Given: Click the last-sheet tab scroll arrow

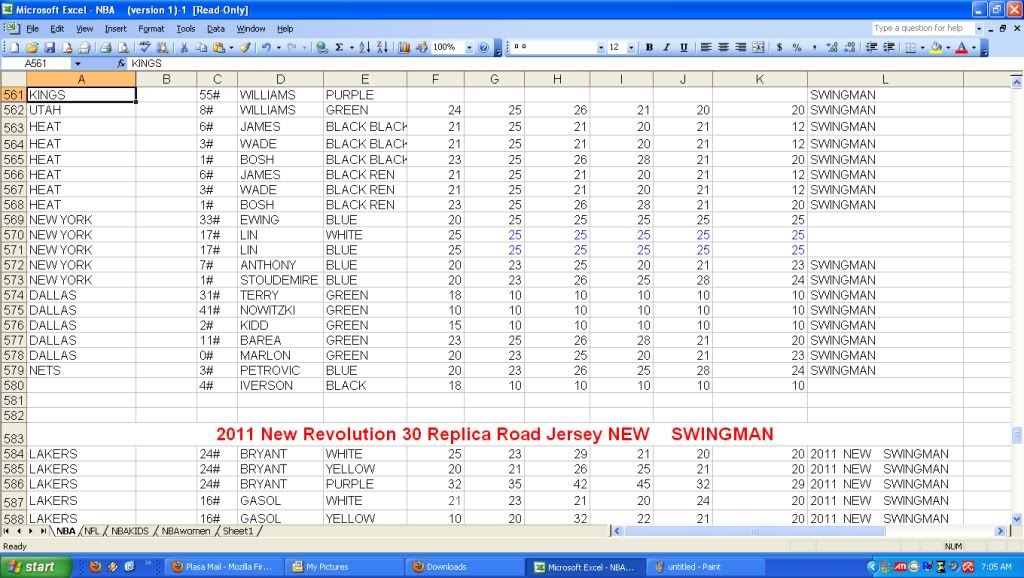Looking at the screenshot, I should (43, 531).
